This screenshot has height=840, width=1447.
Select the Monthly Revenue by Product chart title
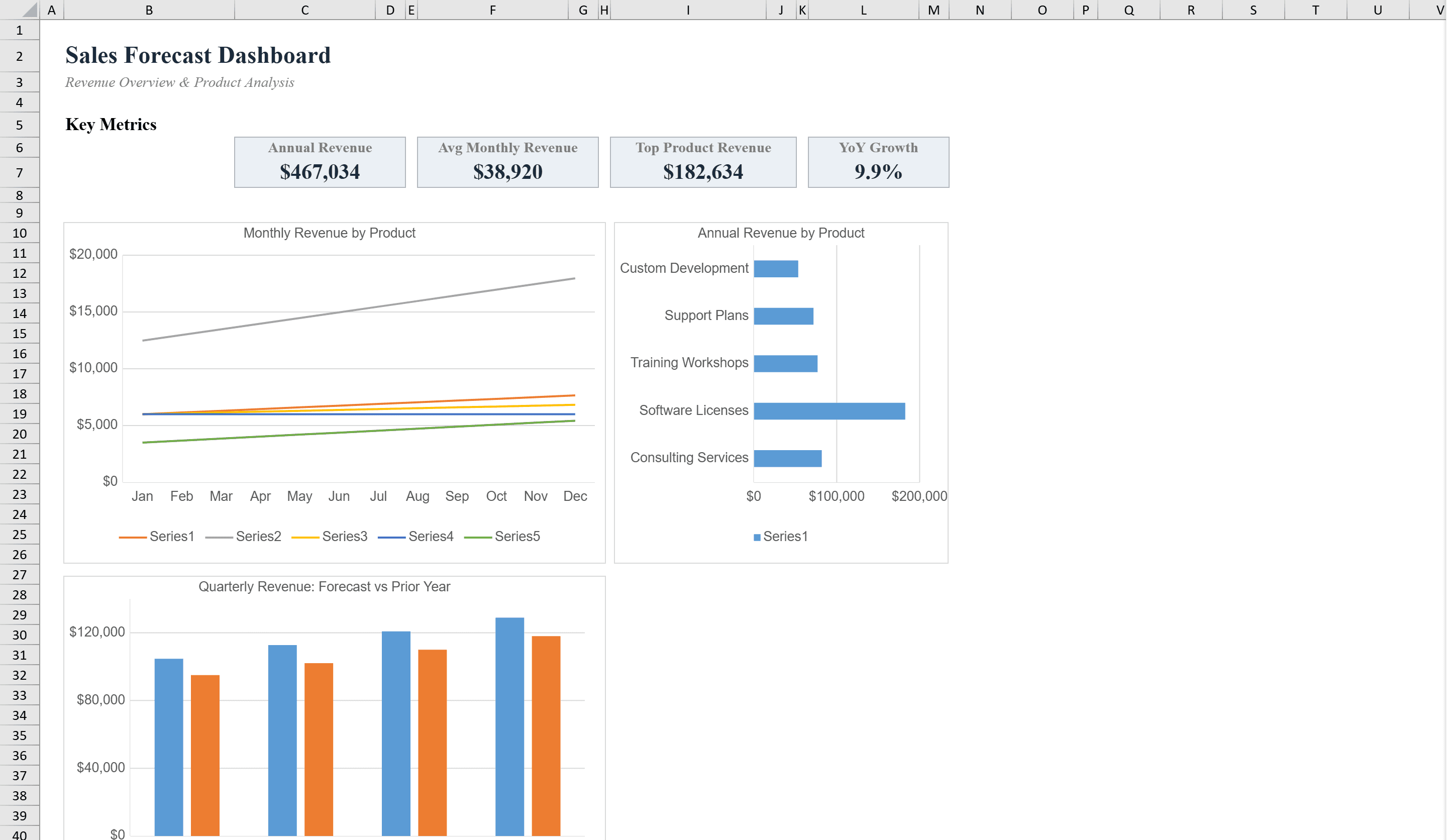[x=329, y=233]
